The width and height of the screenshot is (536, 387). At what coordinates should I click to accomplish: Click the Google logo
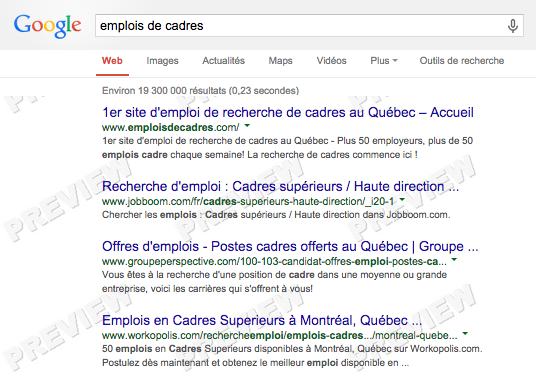48,26
